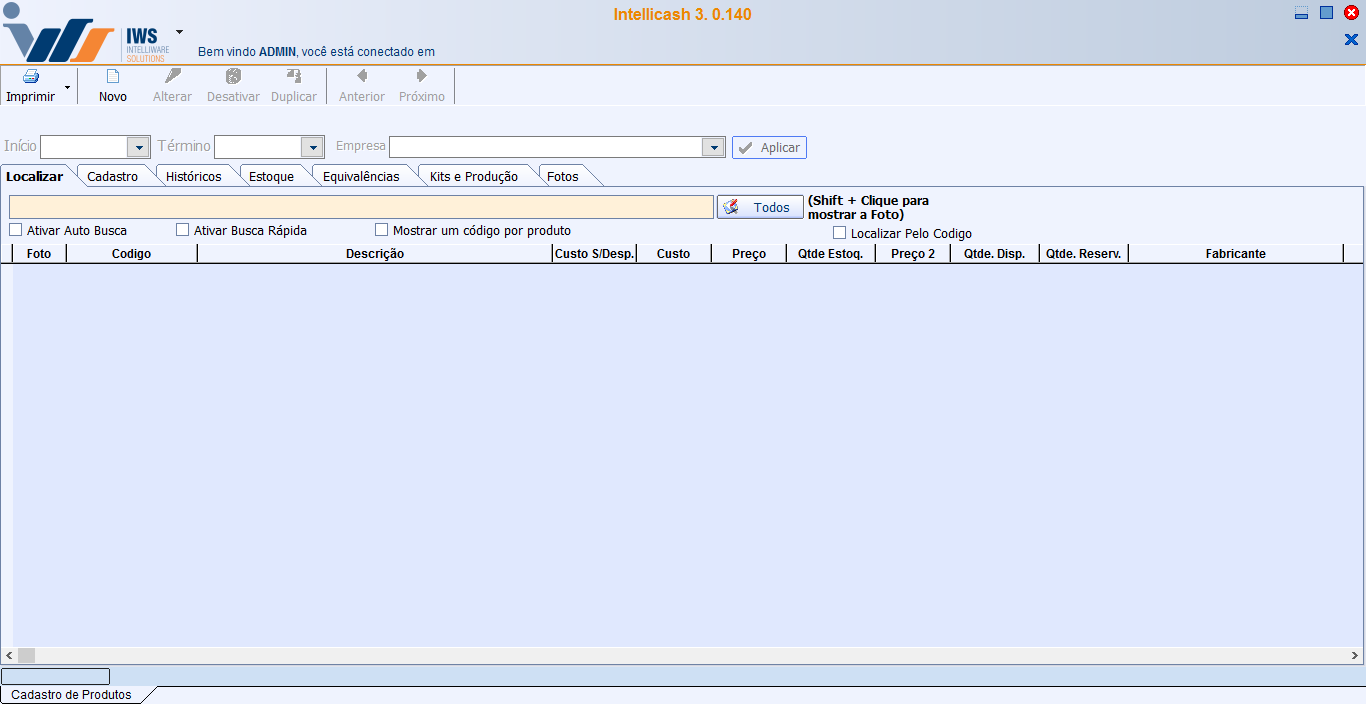Create a new product with Novo

tap(113, 86)
